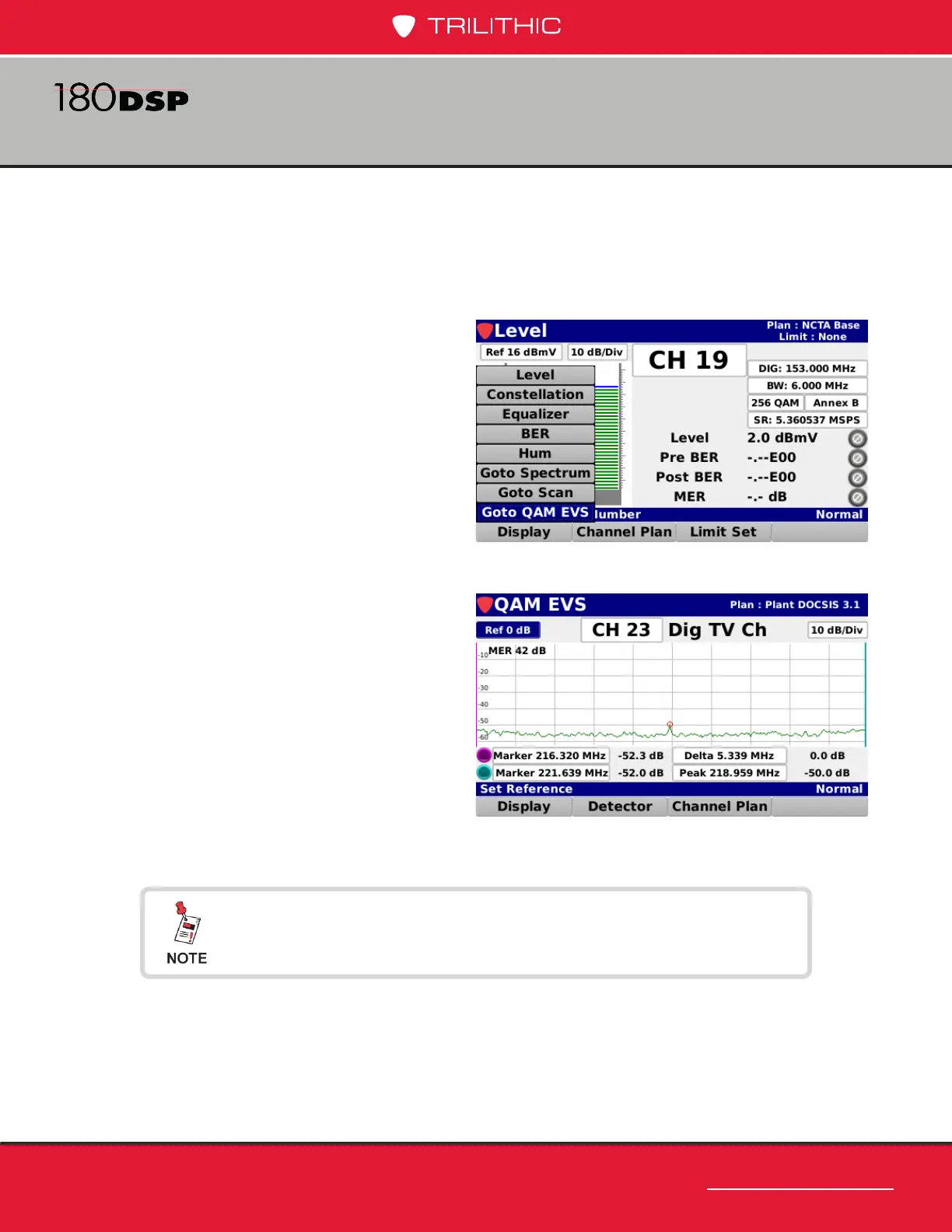Open Detector softkey

point(620,807)
